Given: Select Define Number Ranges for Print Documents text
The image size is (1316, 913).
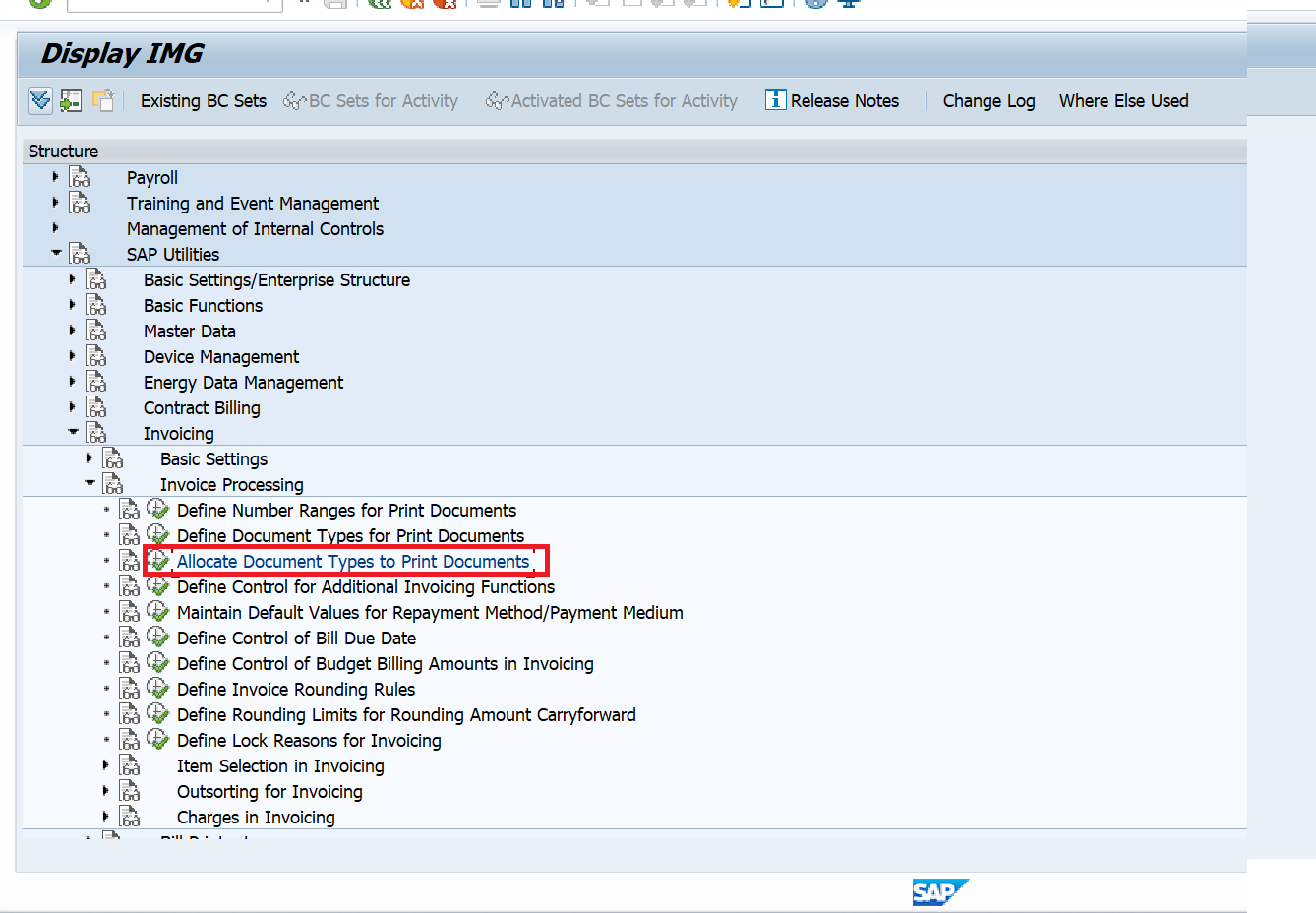Looking at the screenshot, I should [x=346, y=510].
